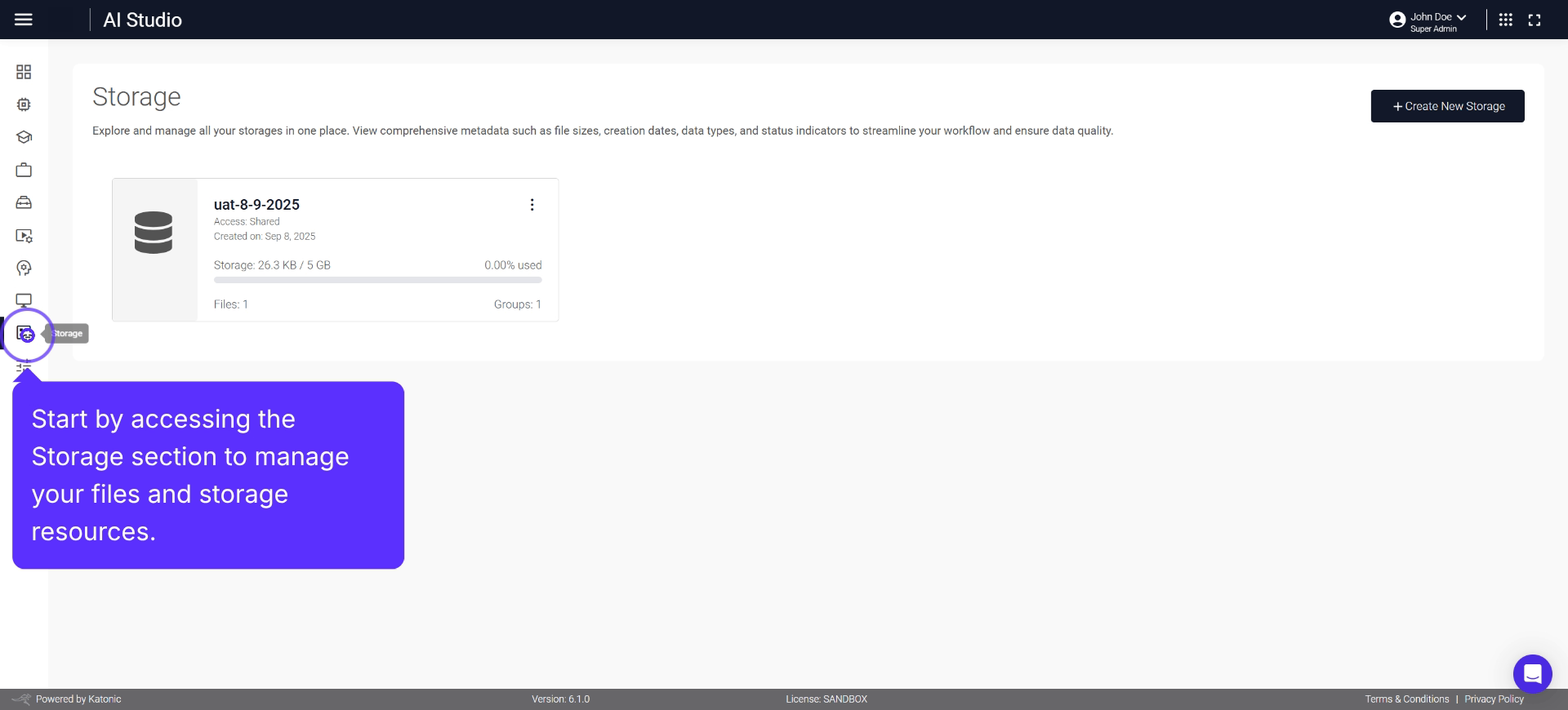Screen dimensions: 1568x710
Task: Open the chat support bubble
Action: click(x=1532, y=674)
